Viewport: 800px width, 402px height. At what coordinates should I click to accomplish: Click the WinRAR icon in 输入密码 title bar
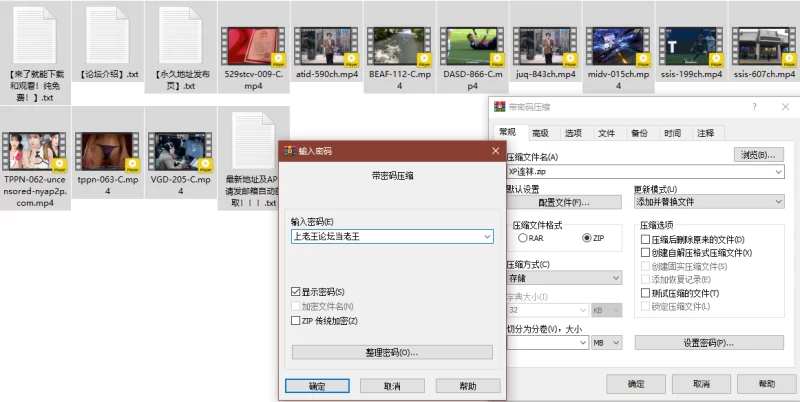tap(289, 151)
